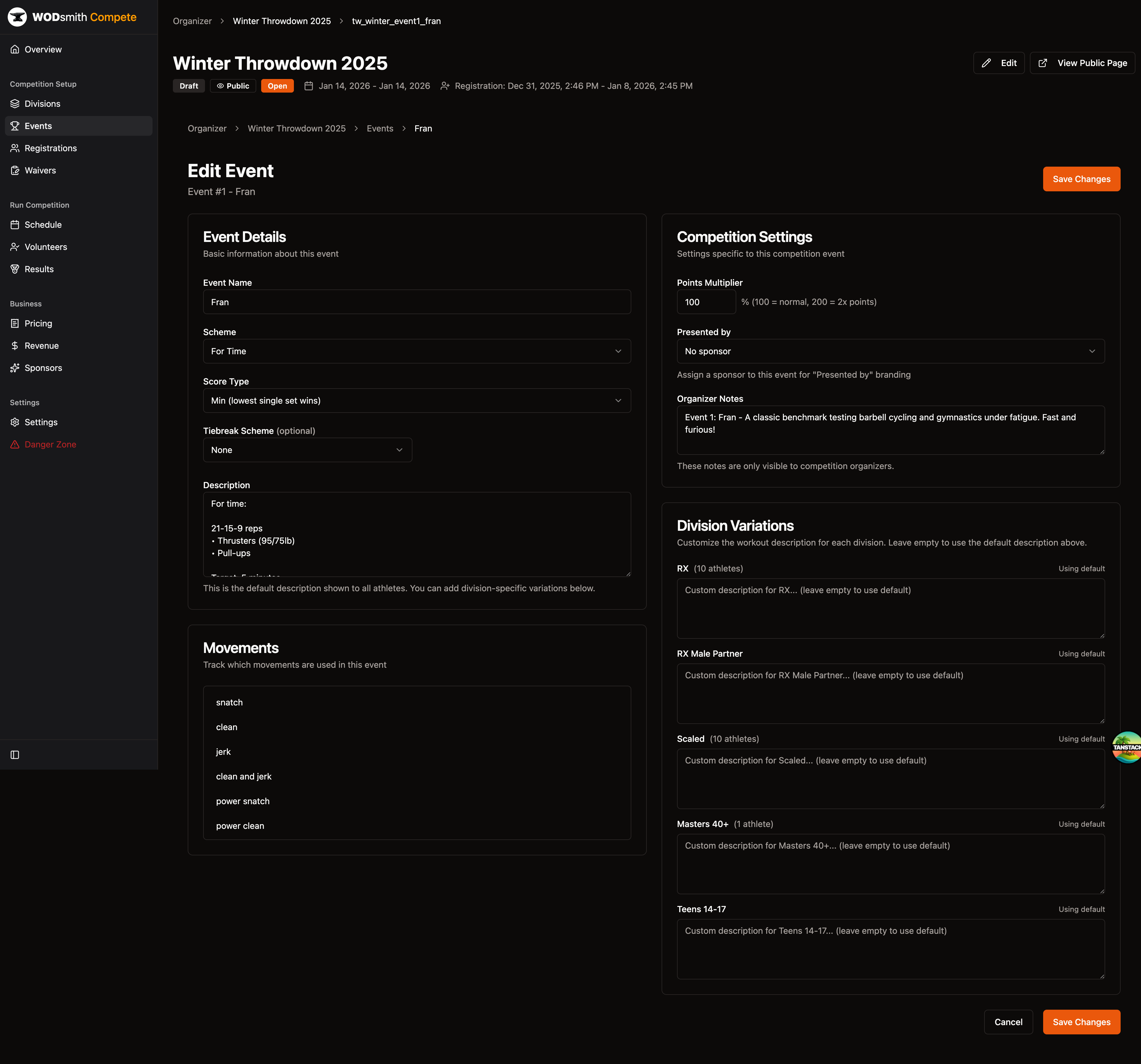Image resolution: width=1141 pixels, height=1064 pixels.
Task: Click the Sponsors sparkles icon
Action: click(15, 368)
